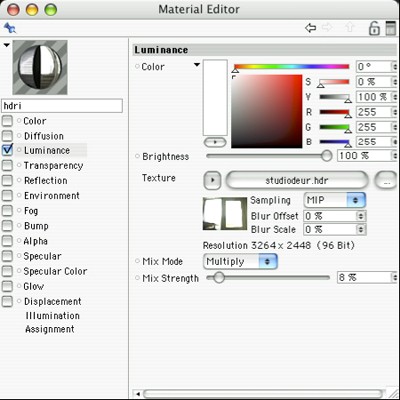
Task: Select the Bump channel label
Action: click(36, 226)
